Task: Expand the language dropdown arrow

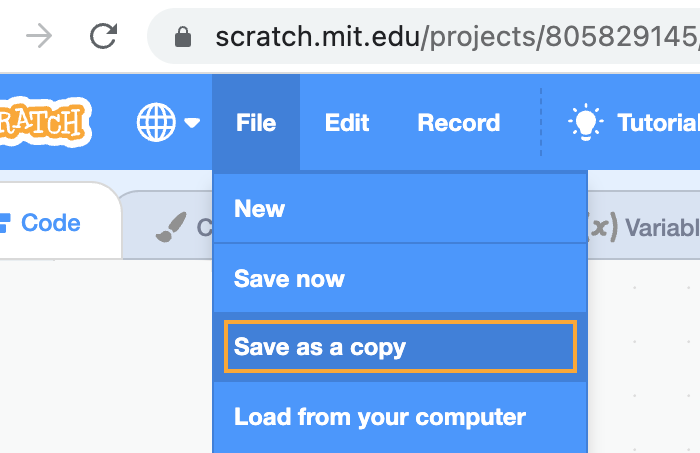Action: [192, 123]
